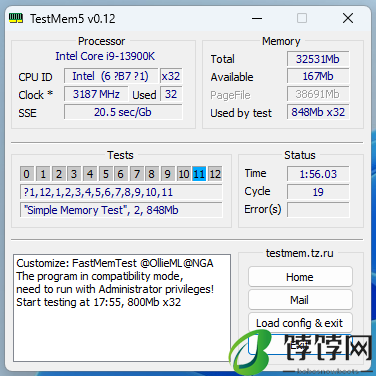Select test box number 2
Viewport: 376px width, 376px height.
(59, 174)
